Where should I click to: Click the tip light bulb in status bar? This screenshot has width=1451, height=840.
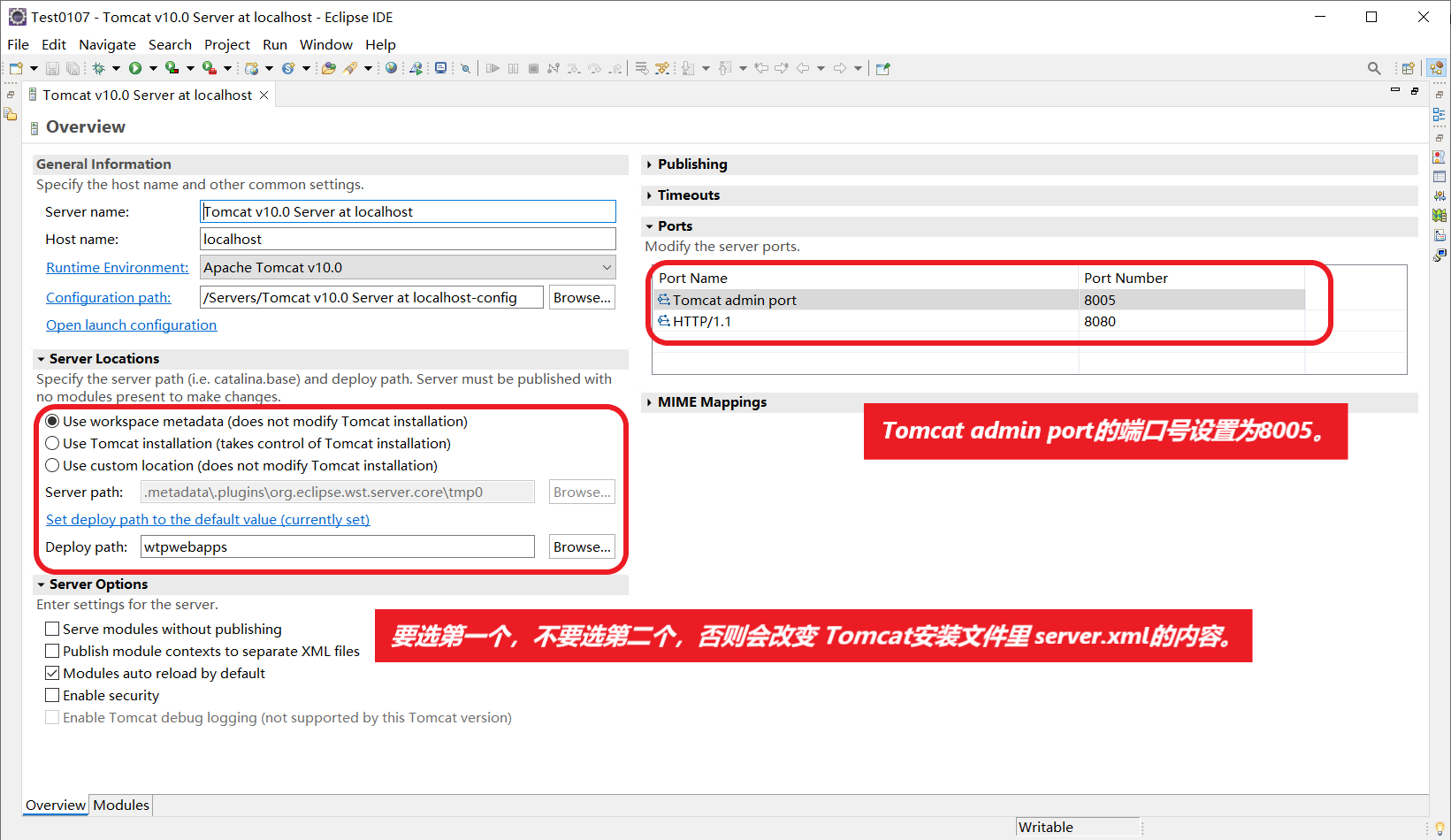1440,828
